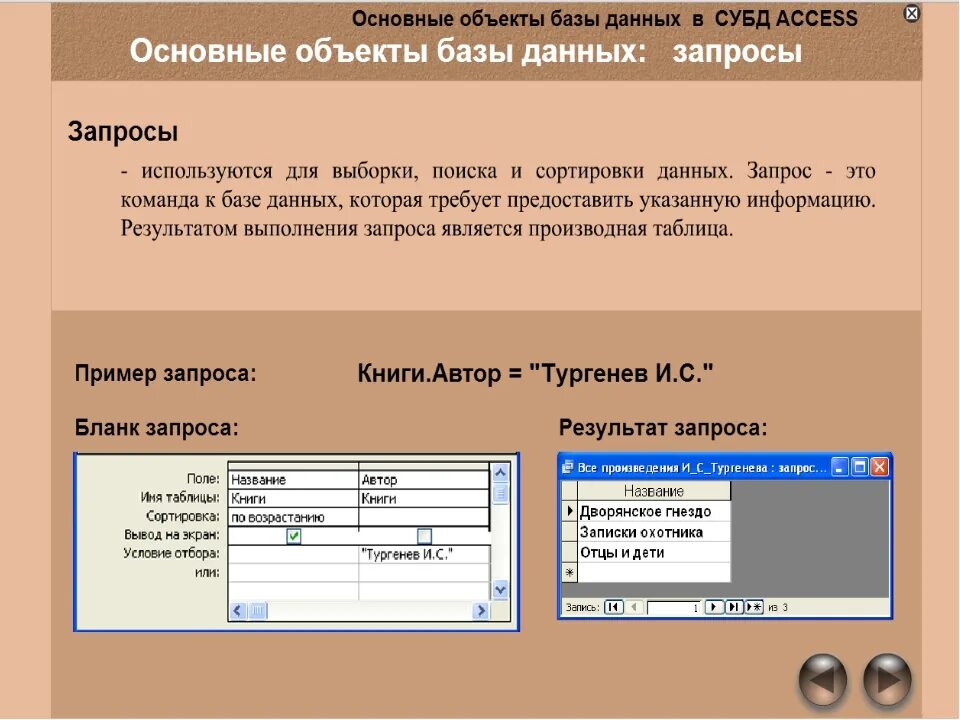Click current record arrow row selector
The image size is (960, 720).
(x=569, y=511)
